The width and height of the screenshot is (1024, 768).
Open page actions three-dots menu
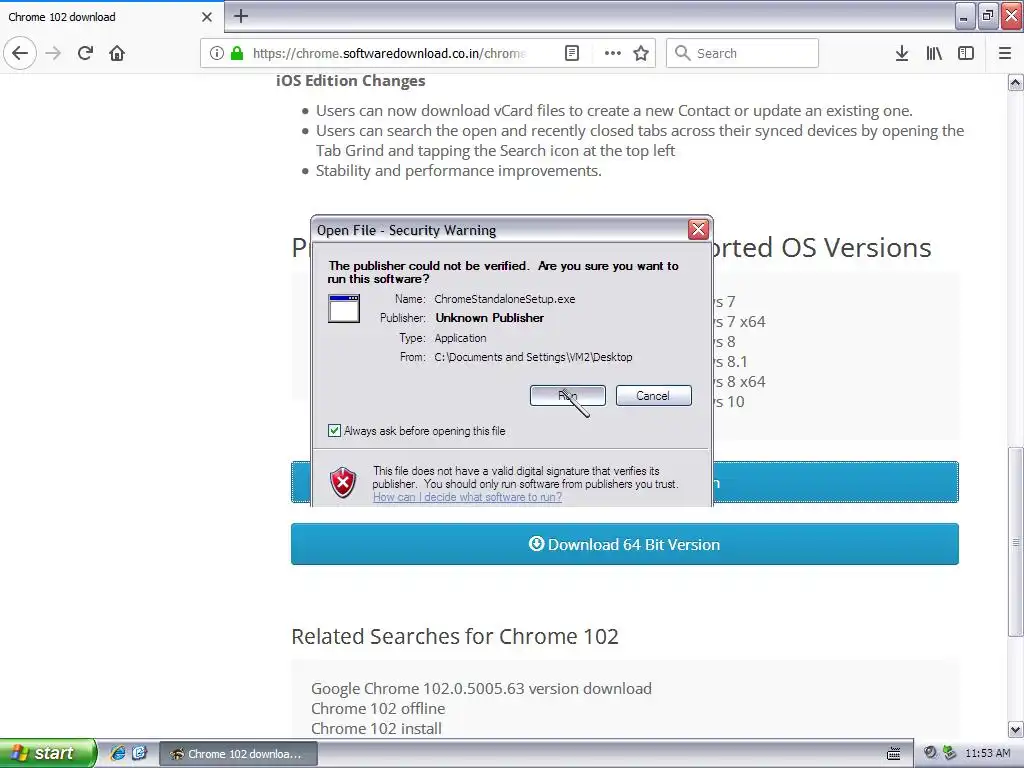[613, 53]
